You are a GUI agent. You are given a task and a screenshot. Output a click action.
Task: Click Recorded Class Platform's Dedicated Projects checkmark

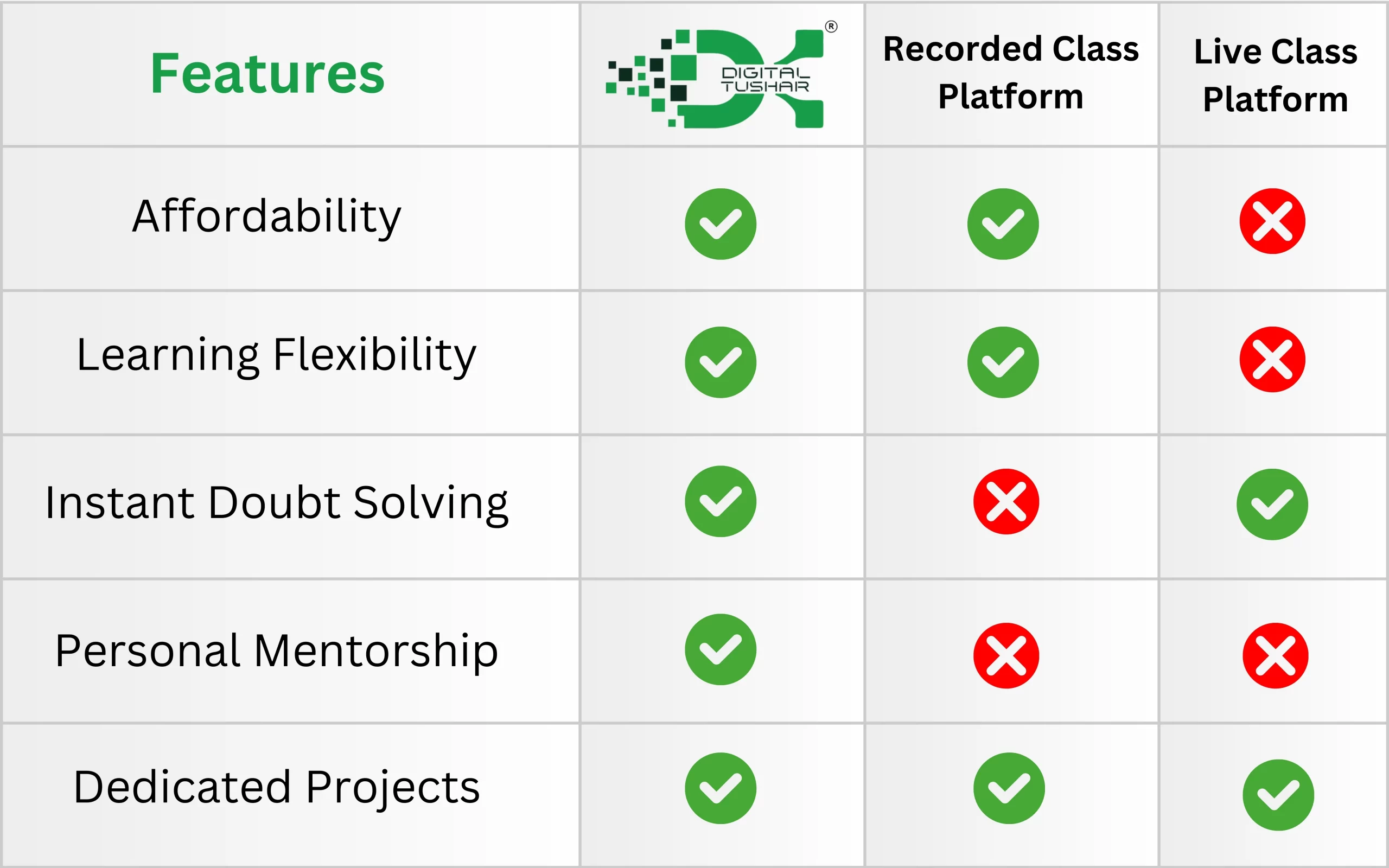click(1009, 788)
